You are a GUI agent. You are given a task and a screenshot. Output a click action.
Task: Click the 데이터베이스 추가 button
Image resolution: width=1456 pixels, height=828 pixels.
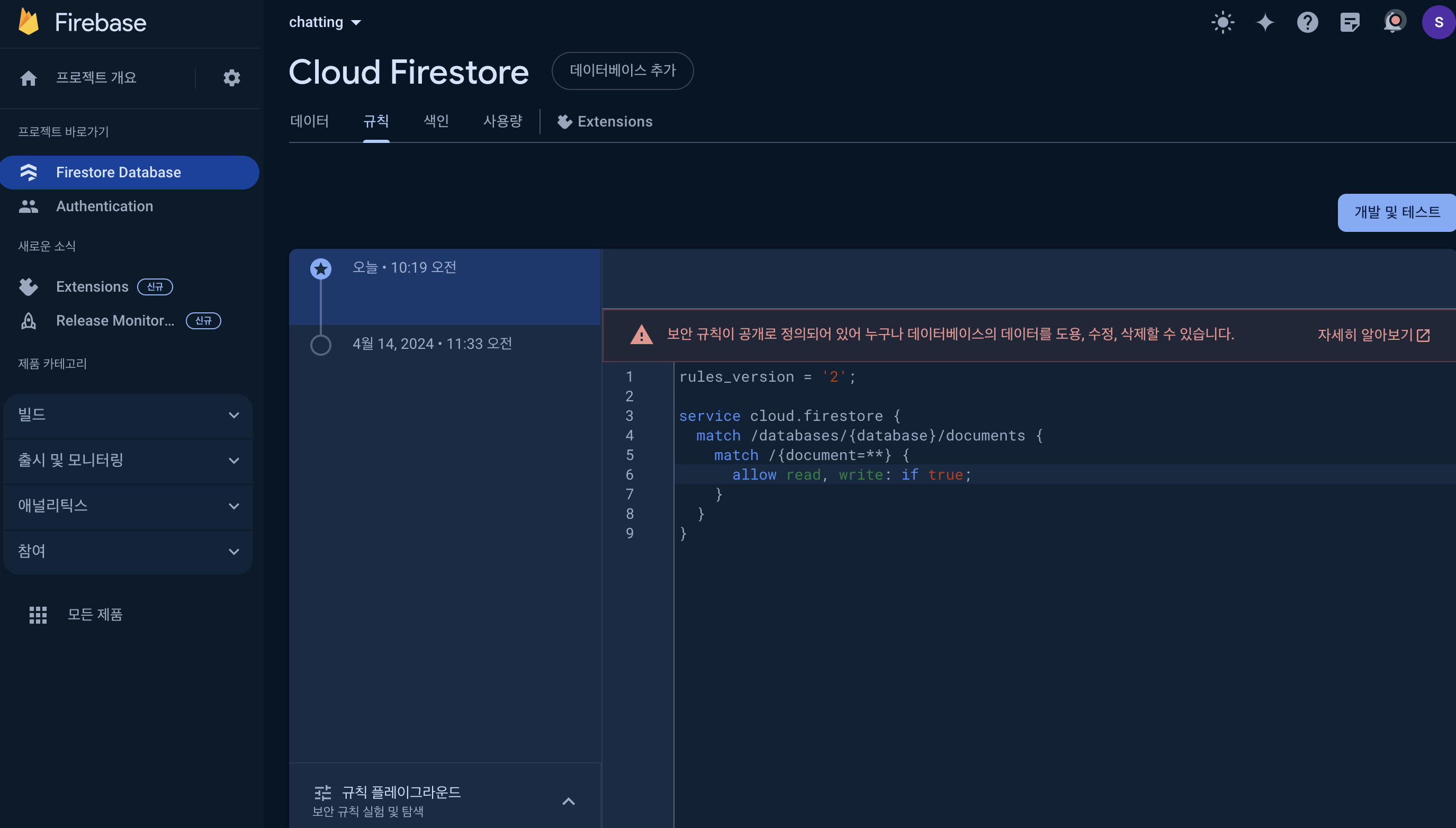[622, 70]
